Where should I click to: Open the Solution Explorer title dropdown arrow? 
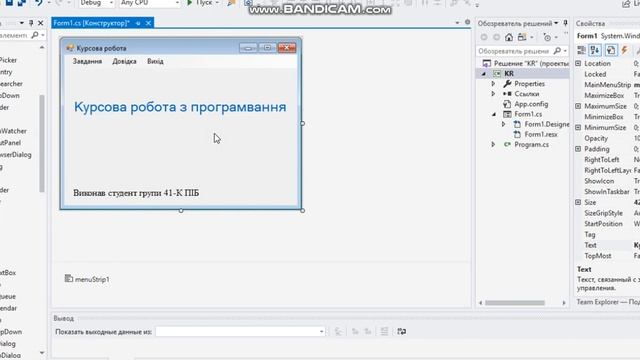click(x=556, y=23)
